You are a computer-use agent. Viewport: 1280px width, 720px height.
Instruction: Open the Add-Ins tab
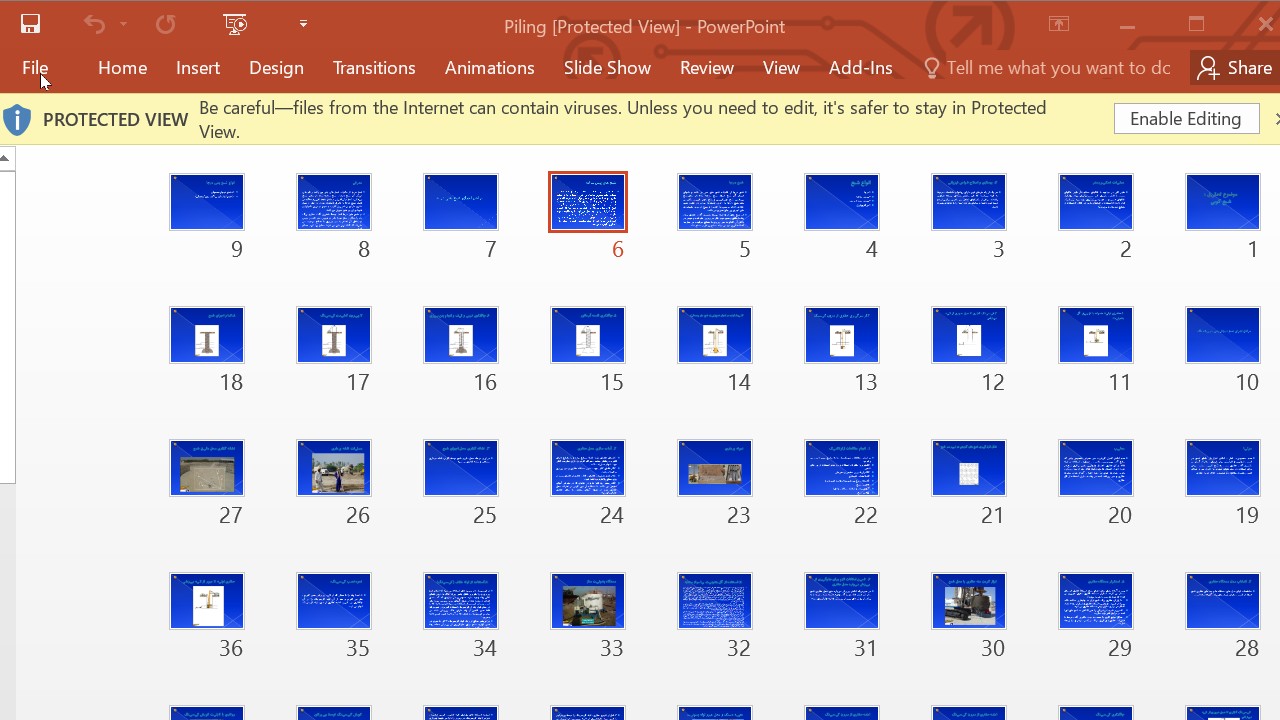coord(860,68)
